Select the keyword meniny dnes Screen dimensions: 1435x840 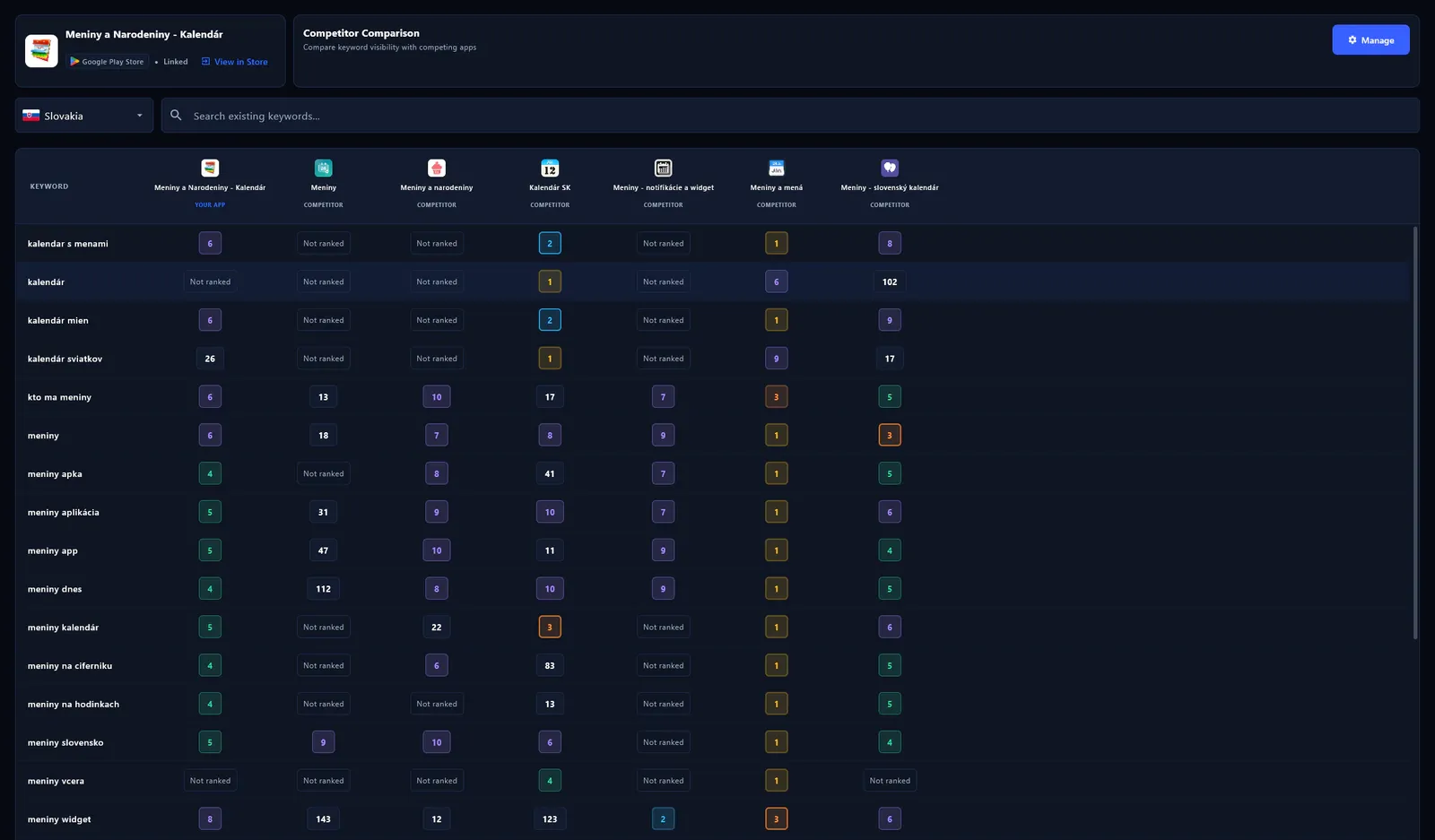coord(55,590)
